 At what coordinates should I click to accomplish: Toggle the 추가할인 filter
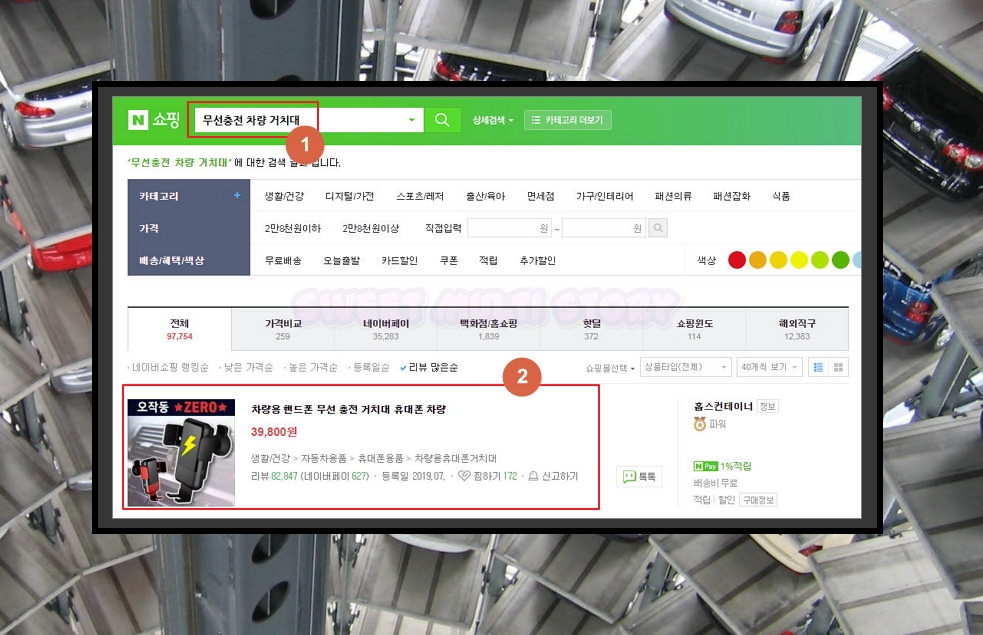coord(538,260)
